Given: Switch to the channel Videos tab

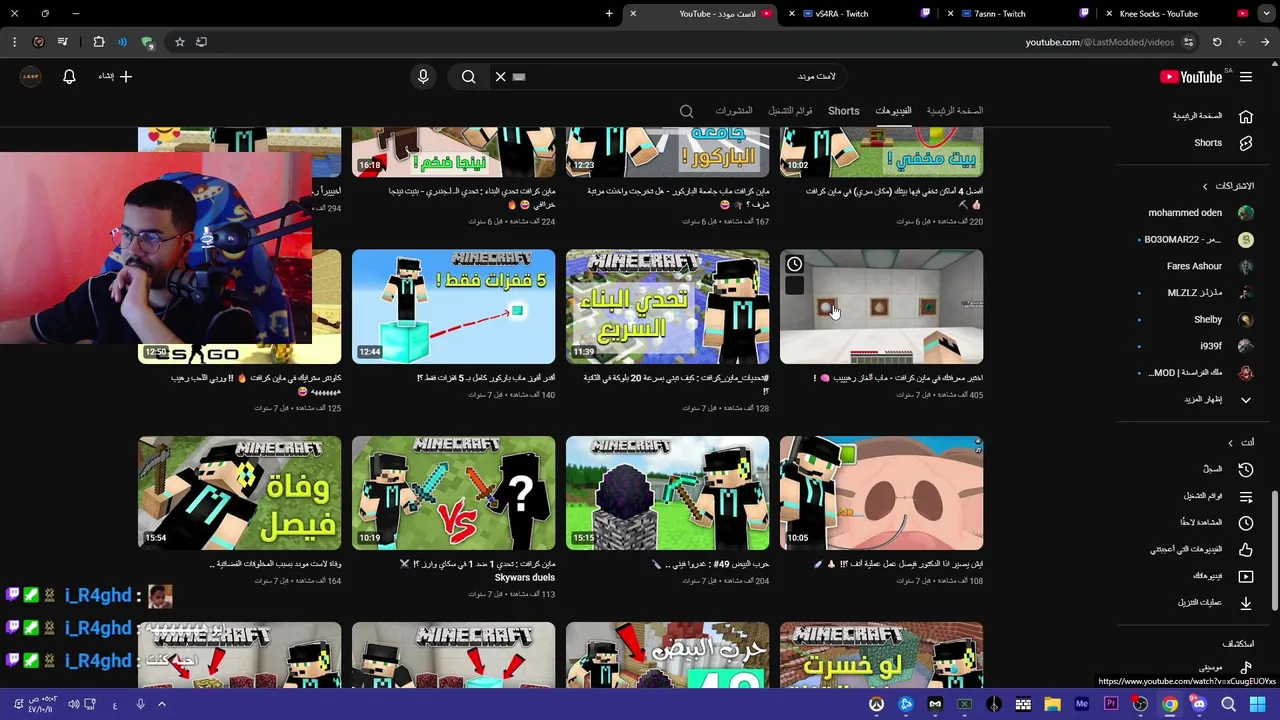Looking at the screenshot, I should 893,111.
